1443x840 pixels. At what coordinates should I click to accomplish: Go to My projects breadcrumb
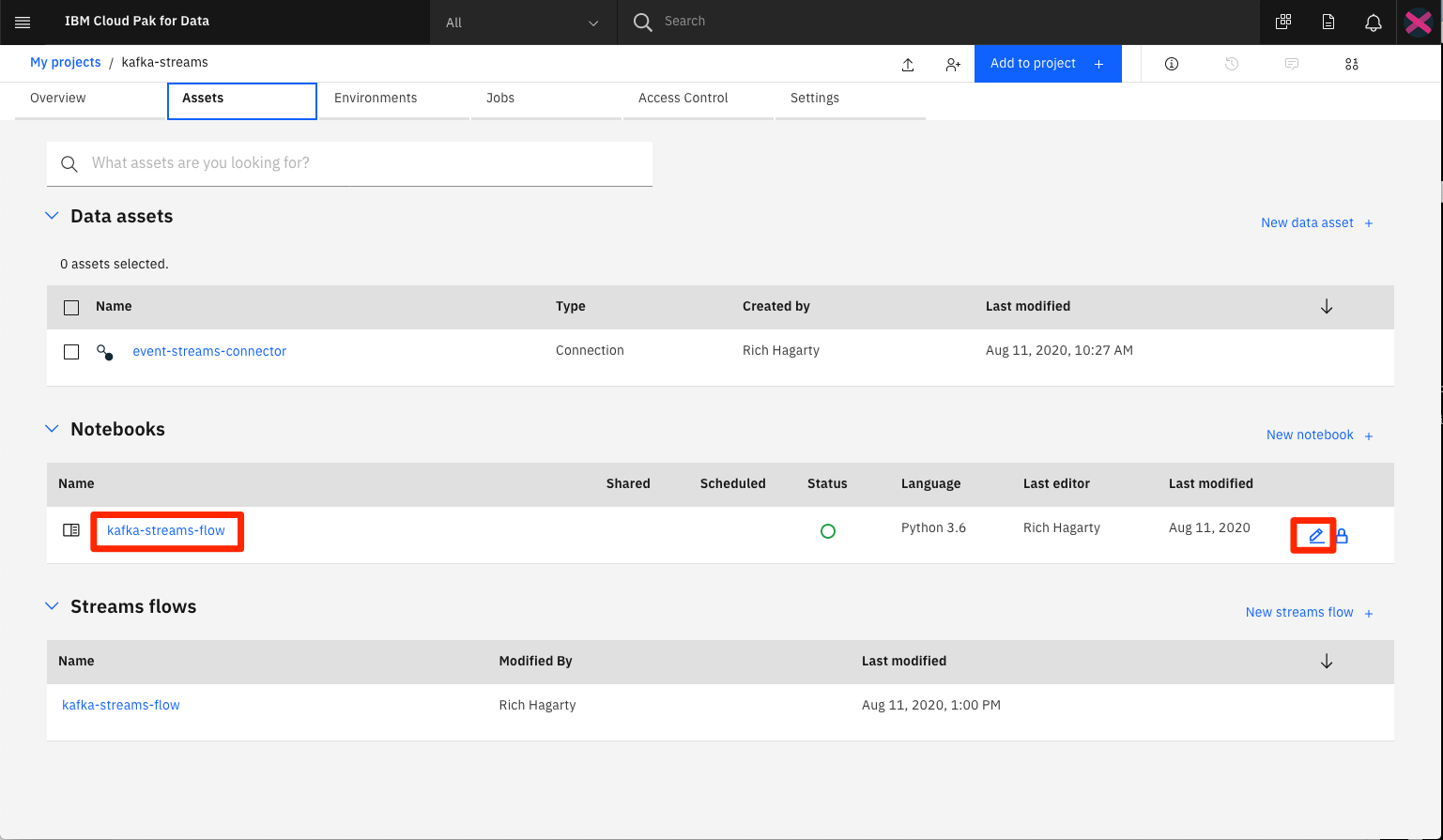click(x=66, y=62)
